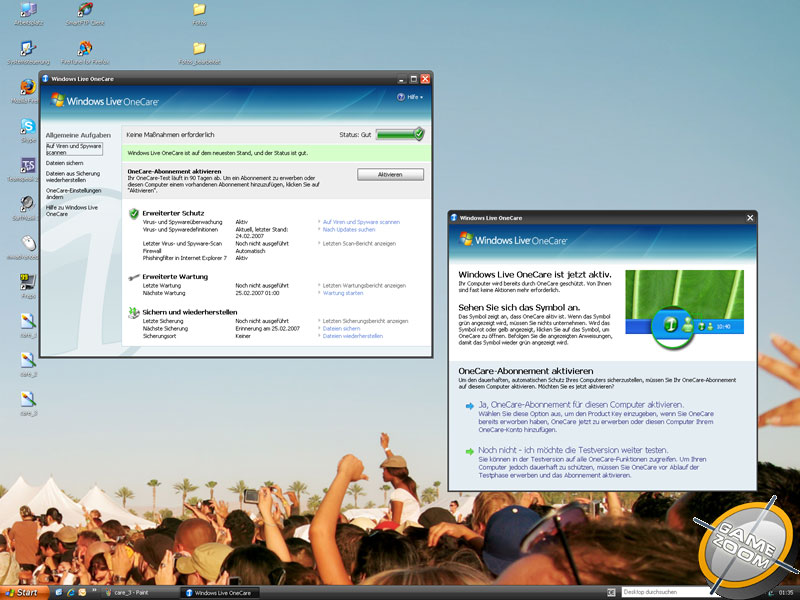Image resolution: width=800 pixels, height=600 pixels.
Task: Click the OneCare icon in main window title bar
Action: (x=45, y=79)
